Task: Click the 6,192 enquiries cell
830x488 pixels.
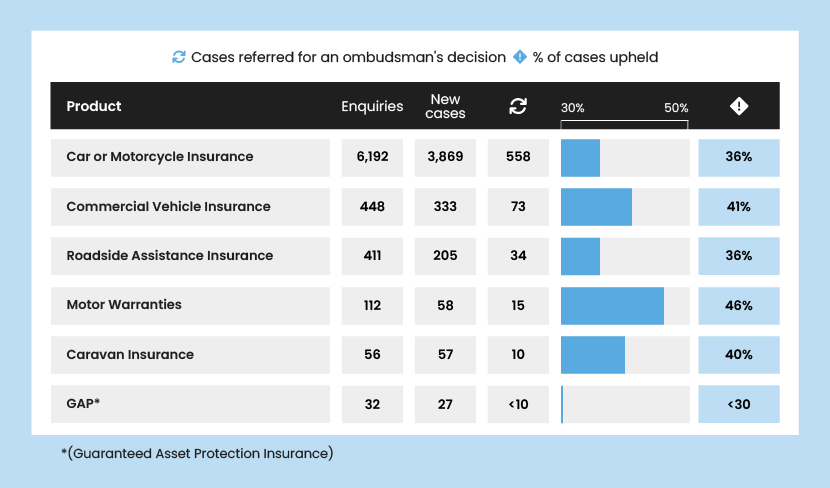Action: [x=372, y=157]
